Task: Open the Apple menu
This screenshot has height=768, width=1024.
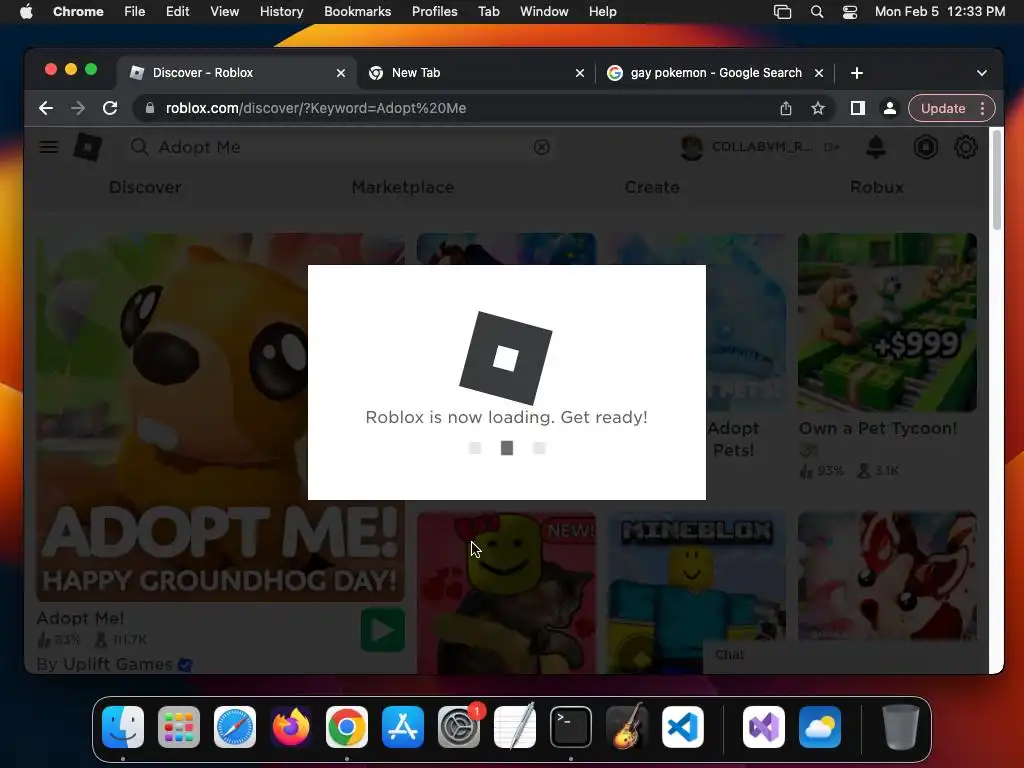Action: (x=26, y=12)
